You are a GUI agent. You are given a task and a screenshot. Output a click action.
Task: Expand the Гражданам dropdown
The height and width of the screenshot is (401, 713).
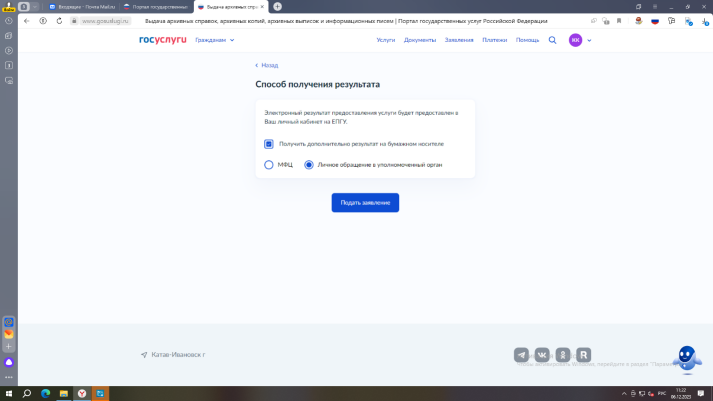(215, 40)
